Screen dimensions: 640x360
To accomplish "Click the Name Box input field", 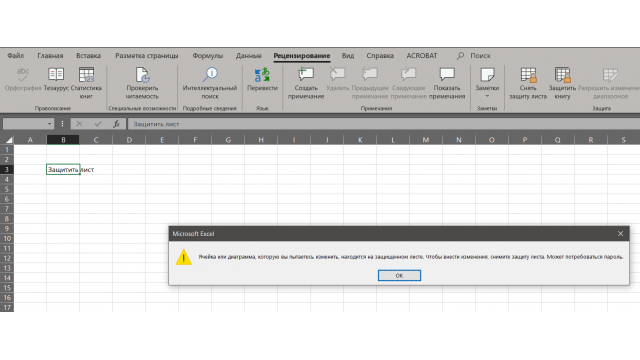I will pos(24,124).
